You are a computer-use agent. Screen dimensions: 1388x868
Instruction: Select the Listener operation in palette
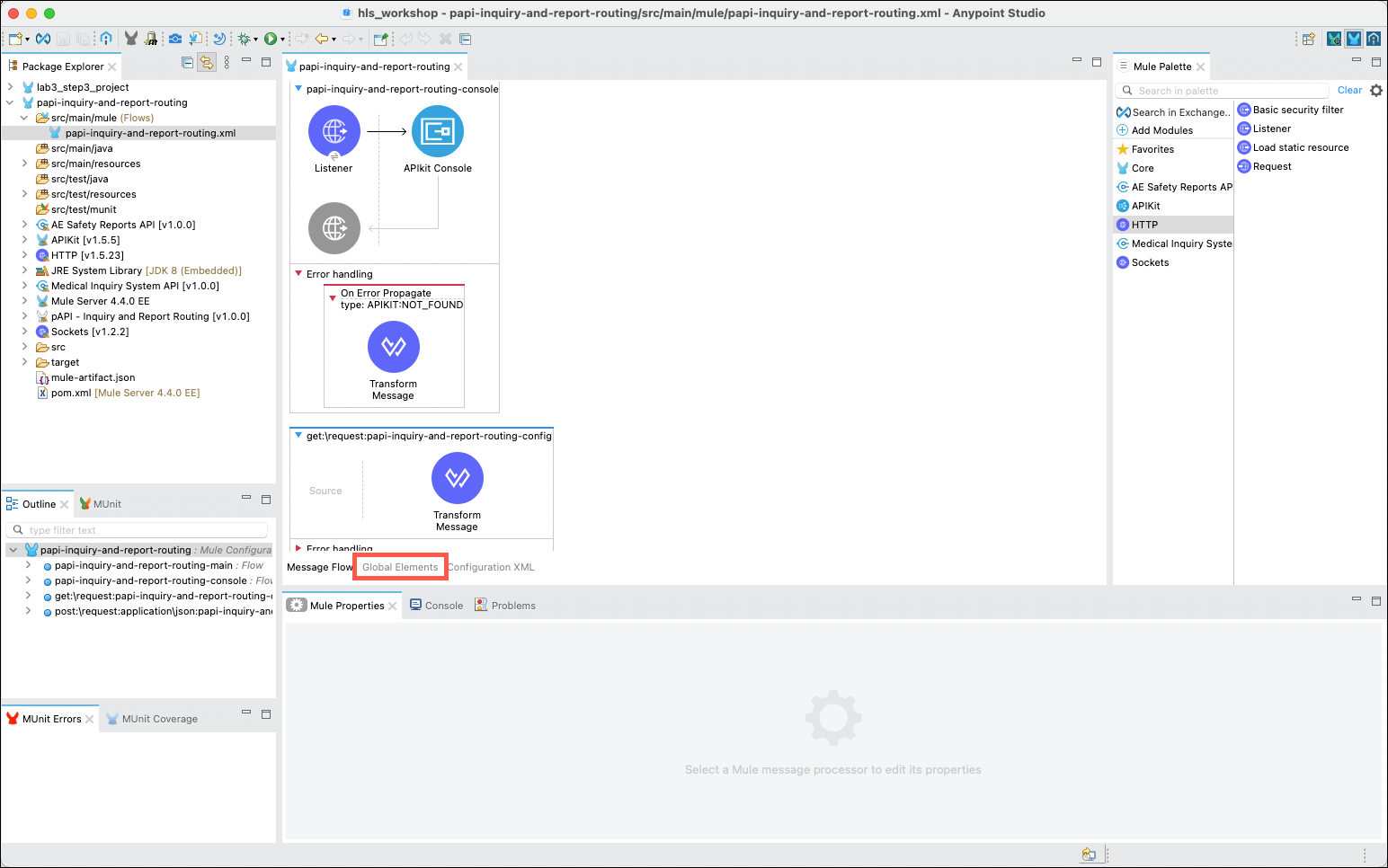(x=1264, y=128)
